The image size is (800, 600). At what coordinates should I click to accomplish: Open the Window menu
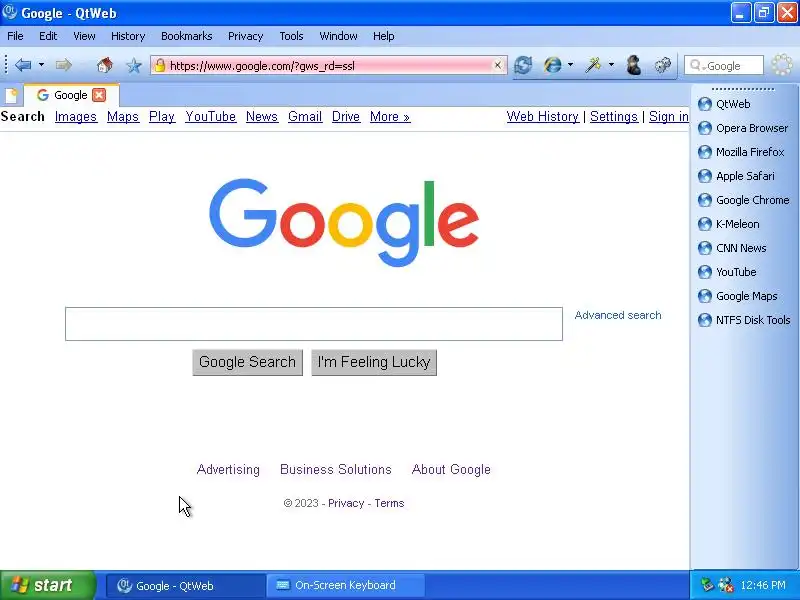(338, 36)
